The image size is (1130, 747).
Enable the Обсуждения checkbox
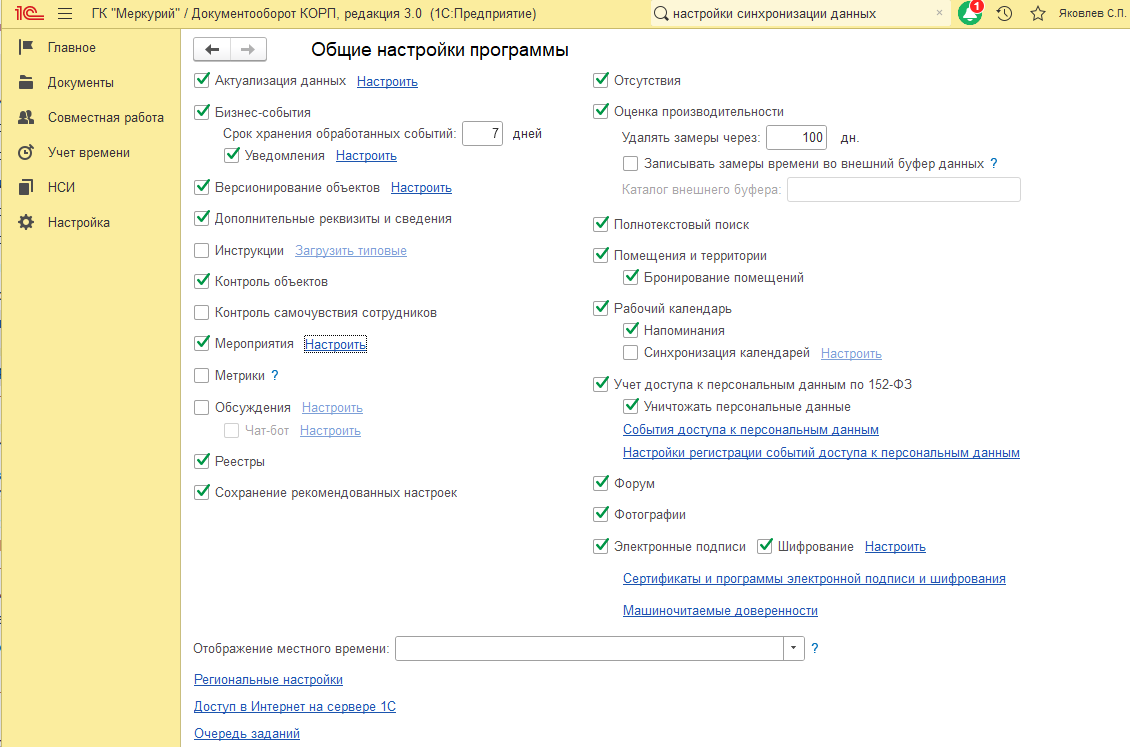pyautogui.click(x=202, y=408)
